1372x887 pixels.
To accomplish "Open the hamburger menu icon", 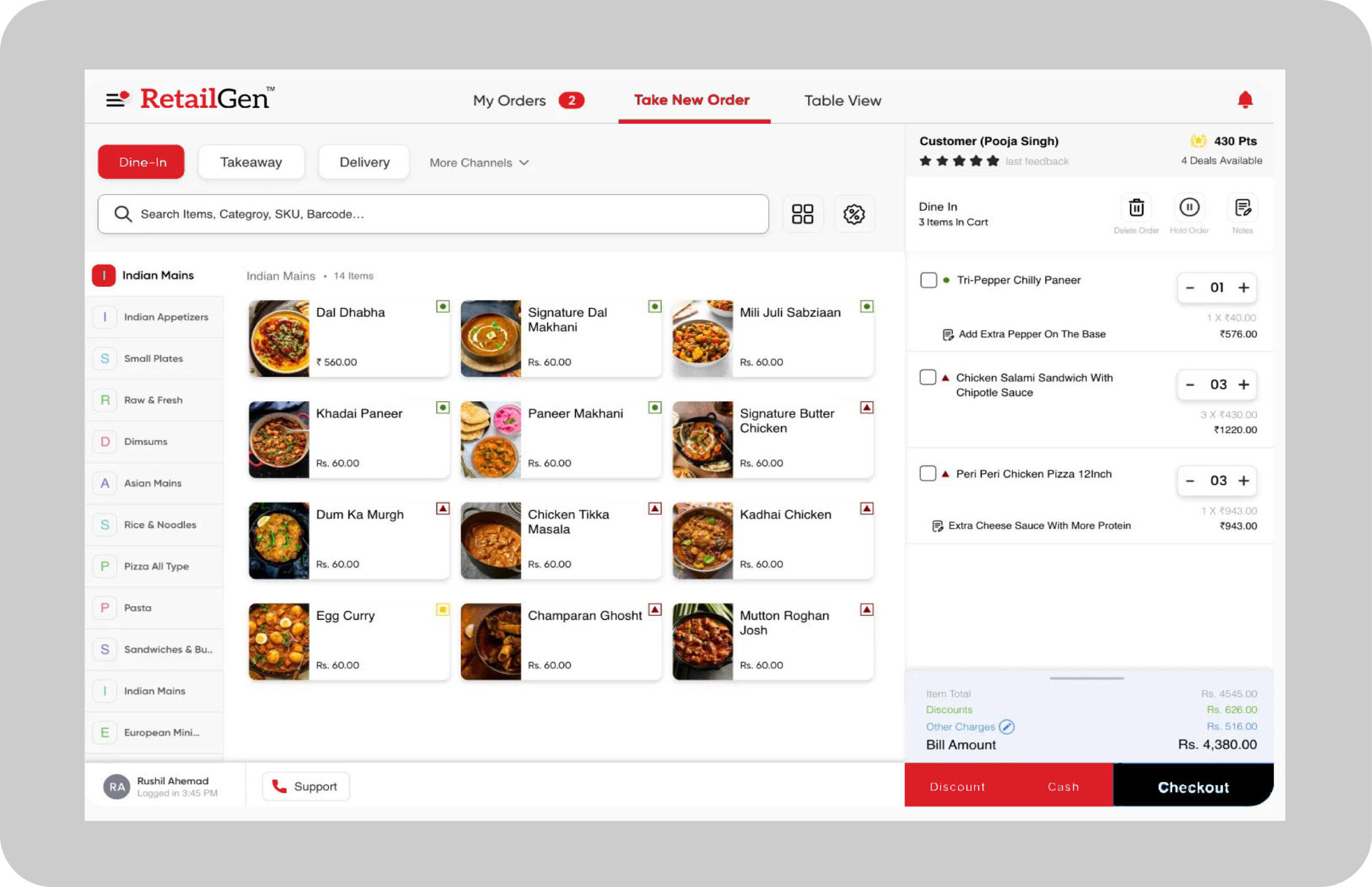I will pos(116,99).
